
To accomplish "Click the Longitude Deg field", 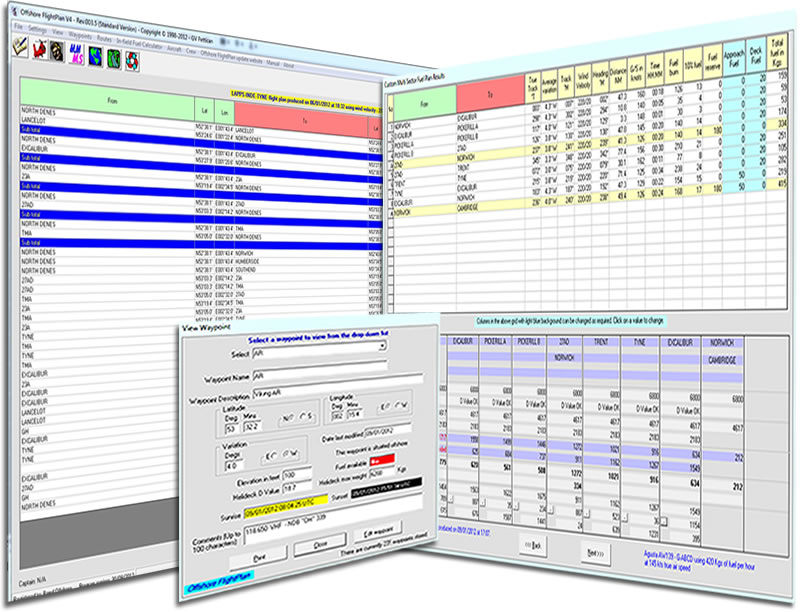I will 338,416.
